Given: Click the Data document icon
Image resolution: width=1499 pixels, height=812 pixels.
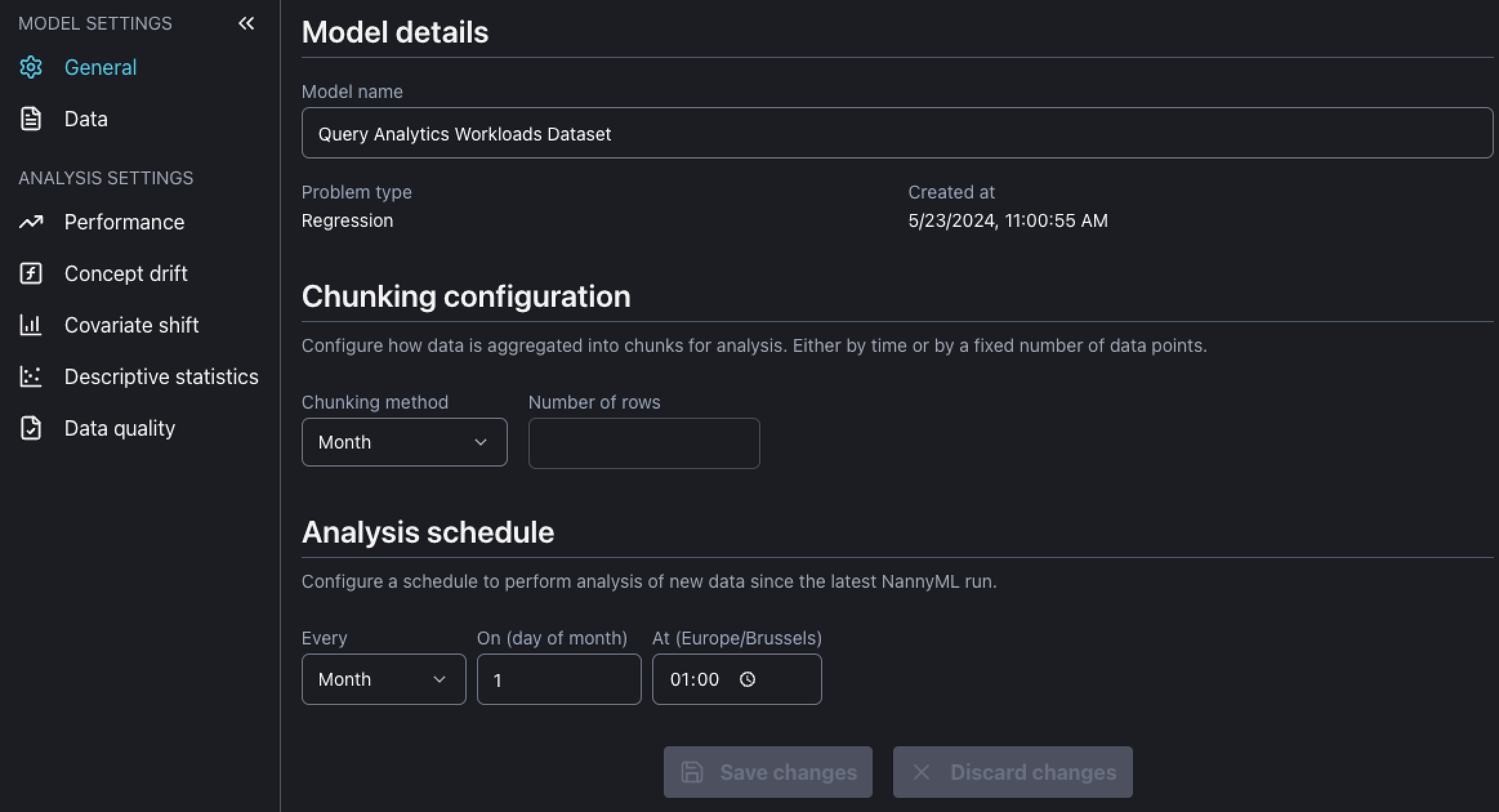Looking at the screenshot, I should pyautogui.click(x=30, y=119).
